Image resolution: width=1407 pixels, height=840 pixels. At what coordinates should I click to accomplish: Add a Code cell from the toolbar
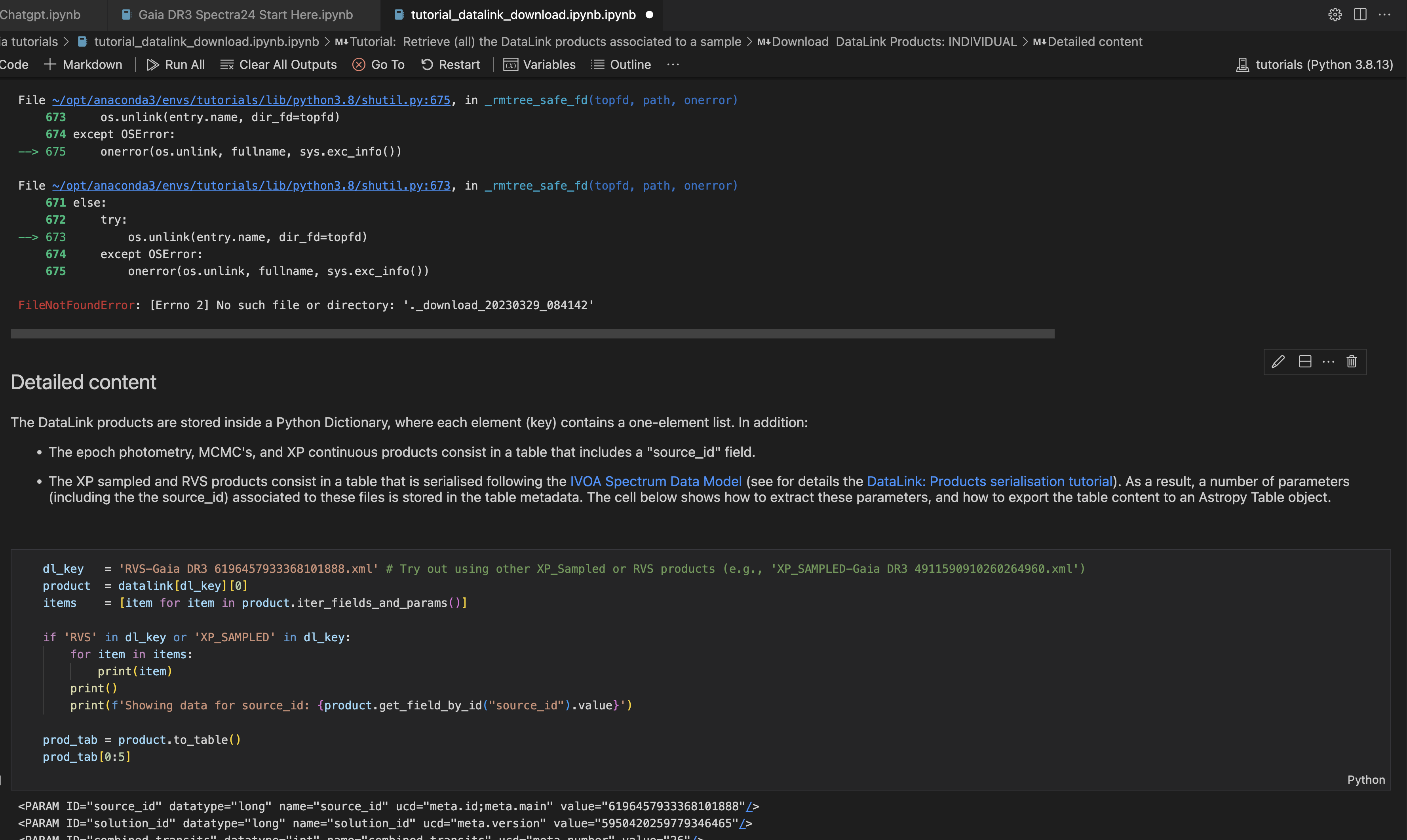14,65
